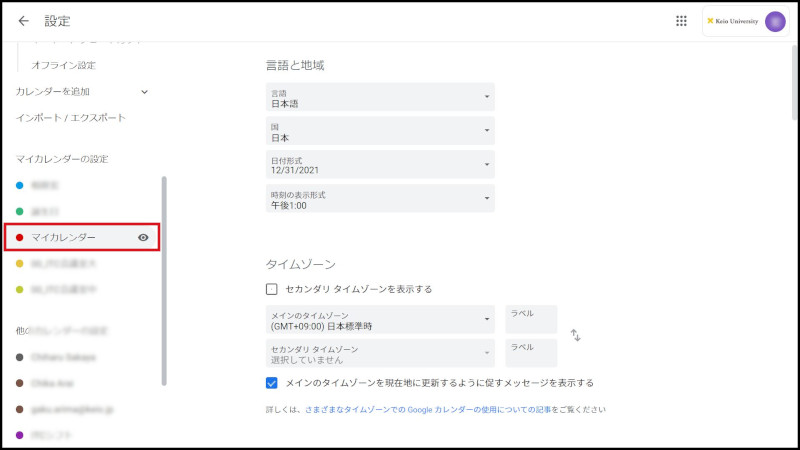Select インポート / エクスポート in the sidebar
The height and width of the screenshot is (450, 800).
pos(70,118)
